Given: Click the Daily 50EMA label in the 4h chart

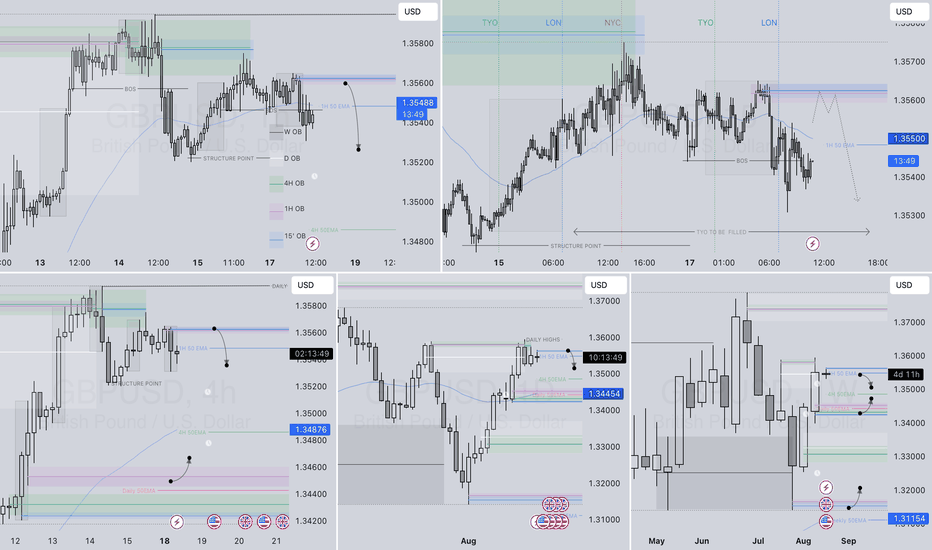Looking at the screenshot, I should (x=138, y=491).
